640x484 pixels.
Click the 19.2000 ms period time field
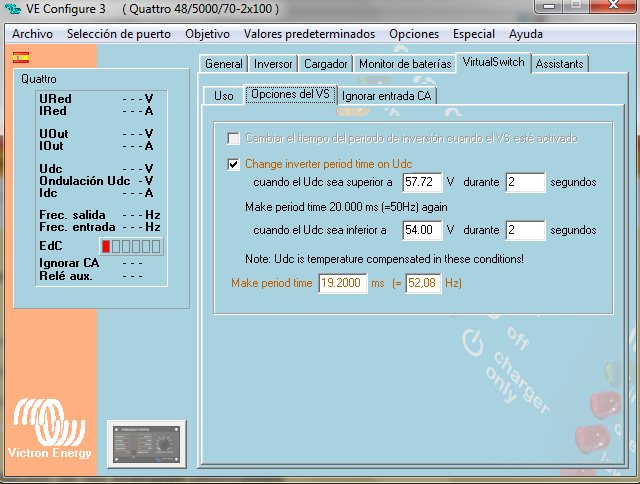click(342, 283)
